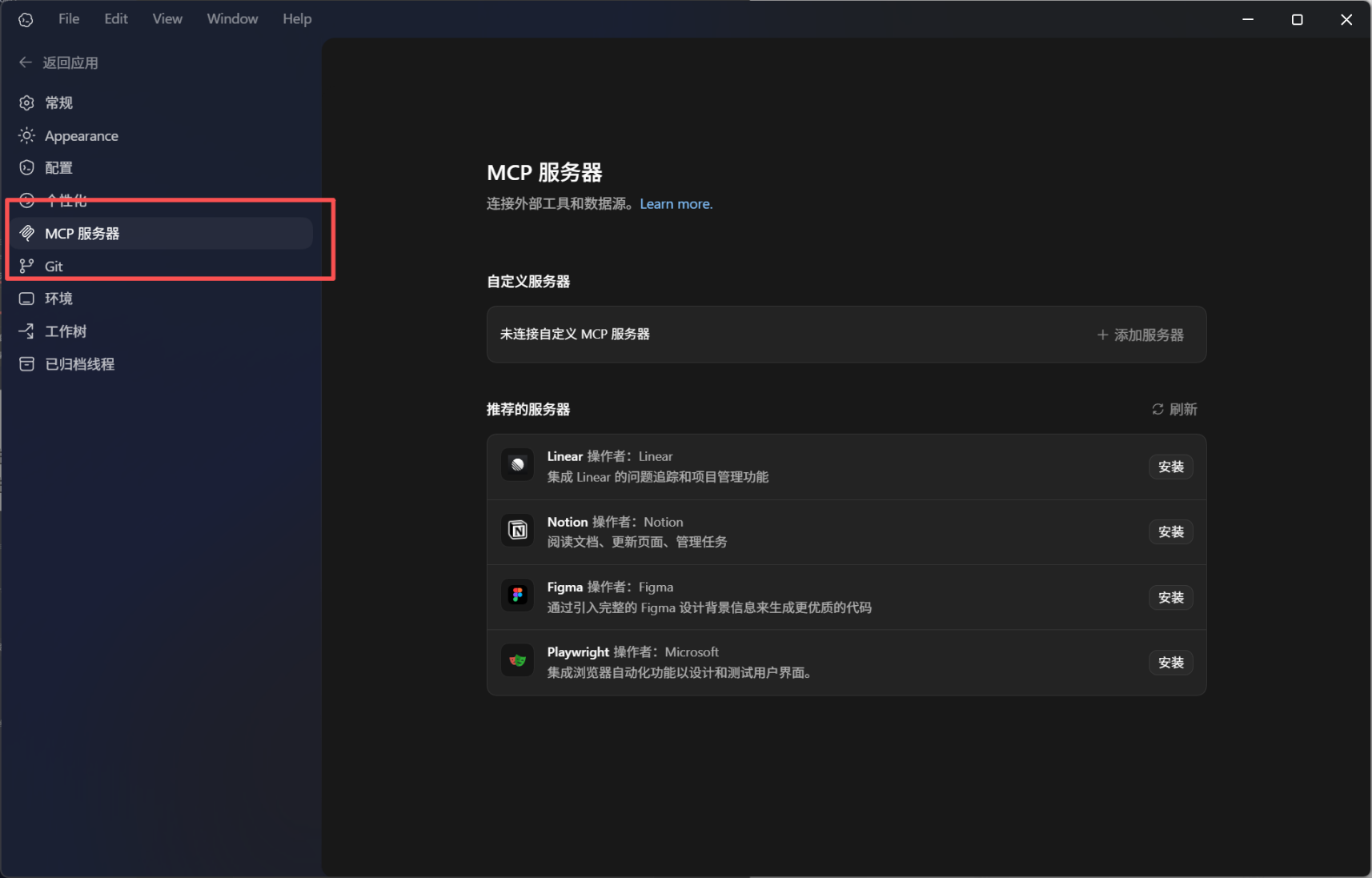
Task: Click the Figma server logo icon
Action: click(x=517, y=595)
